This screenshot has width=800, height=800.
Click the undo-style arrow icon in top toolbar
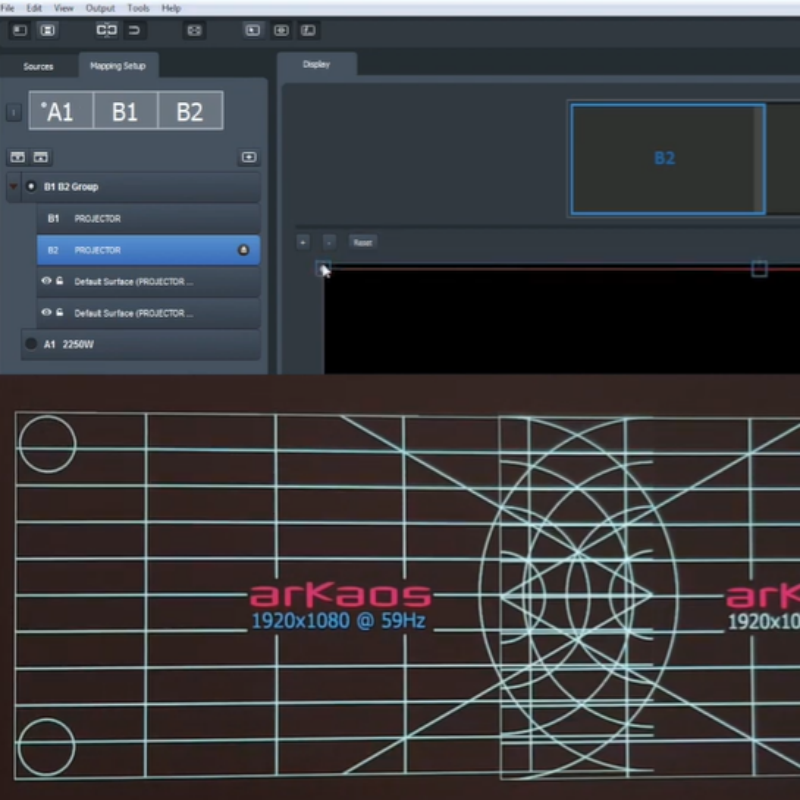point(135,30)
